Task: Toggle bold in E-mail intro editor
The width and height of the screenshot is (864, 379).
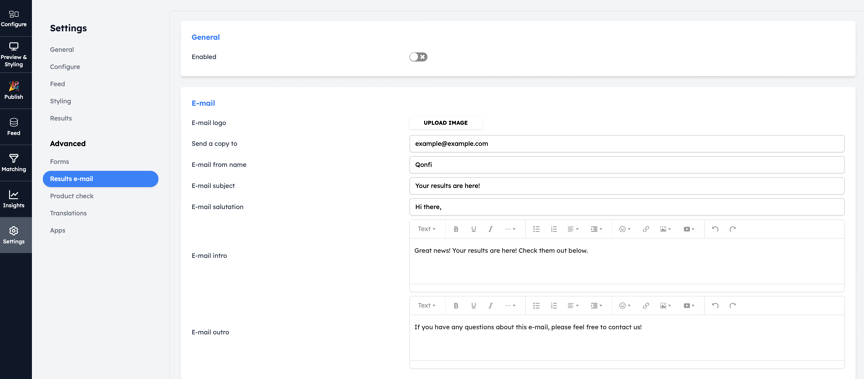Action: (456, 229)
